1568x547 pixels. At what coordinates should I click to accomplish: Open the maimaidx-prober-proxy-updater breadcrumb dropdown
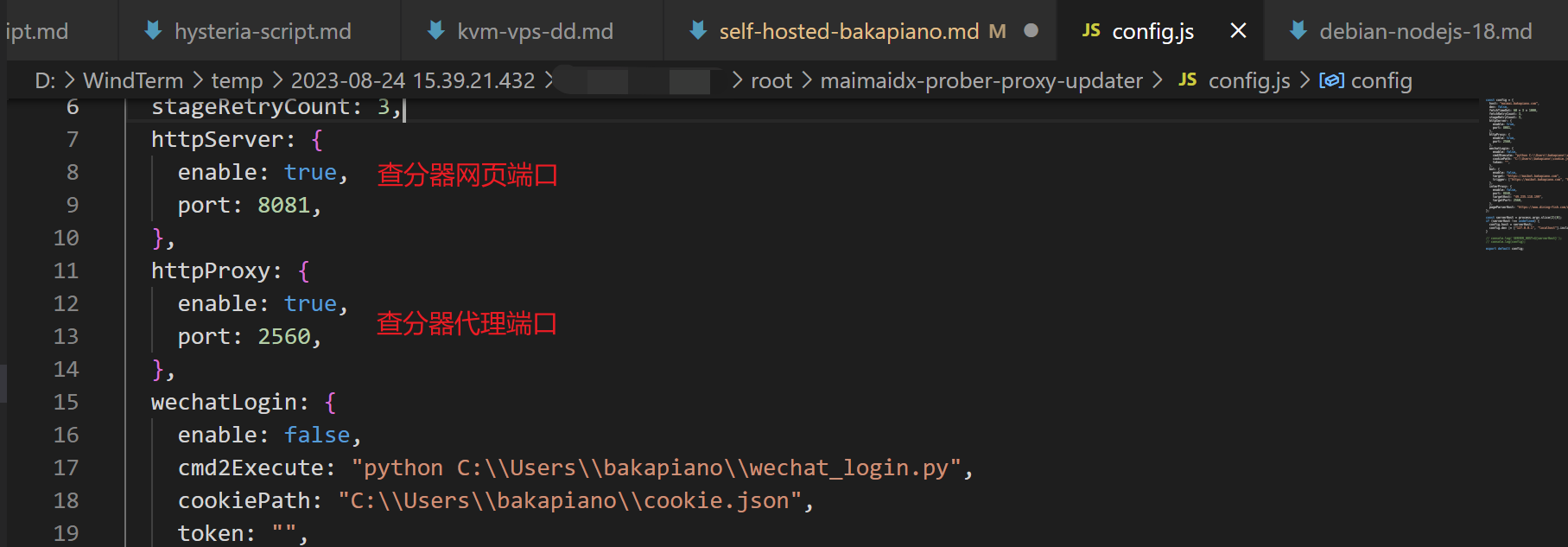981,80
